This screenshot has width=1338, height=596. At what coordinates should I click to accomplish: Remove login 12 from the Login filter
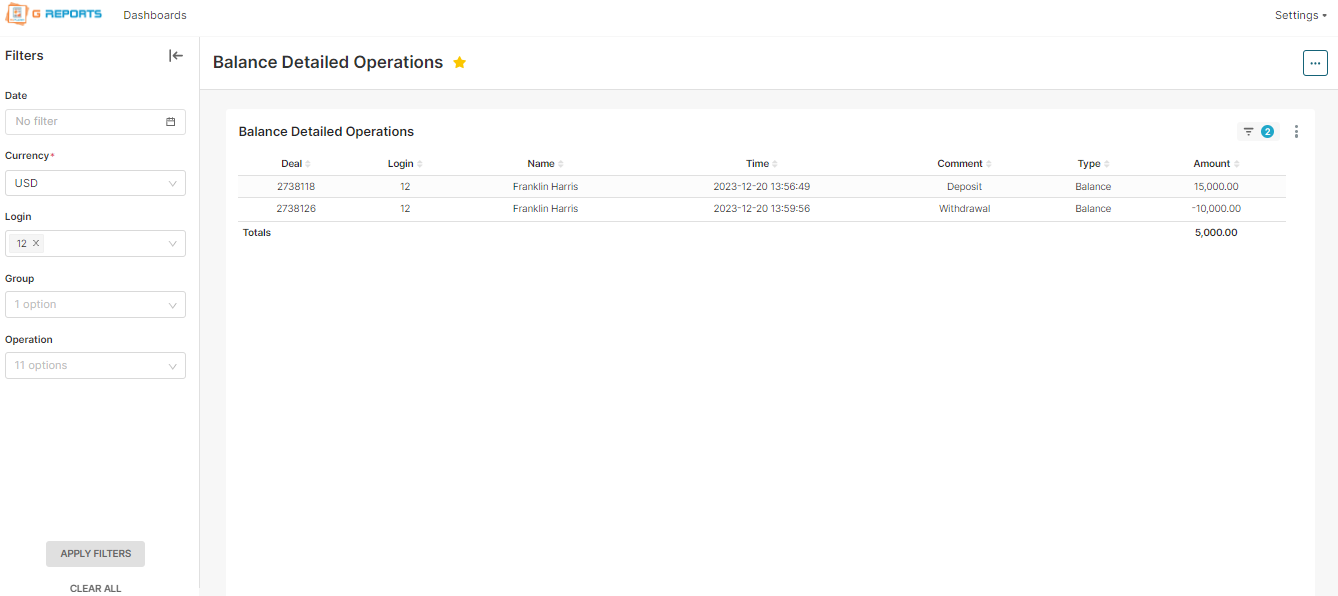coord(36,243)
